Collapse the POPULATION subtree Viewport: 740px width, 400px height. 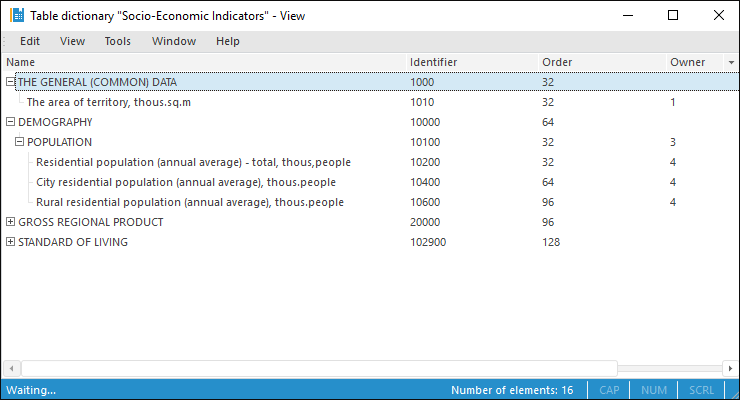19,142
